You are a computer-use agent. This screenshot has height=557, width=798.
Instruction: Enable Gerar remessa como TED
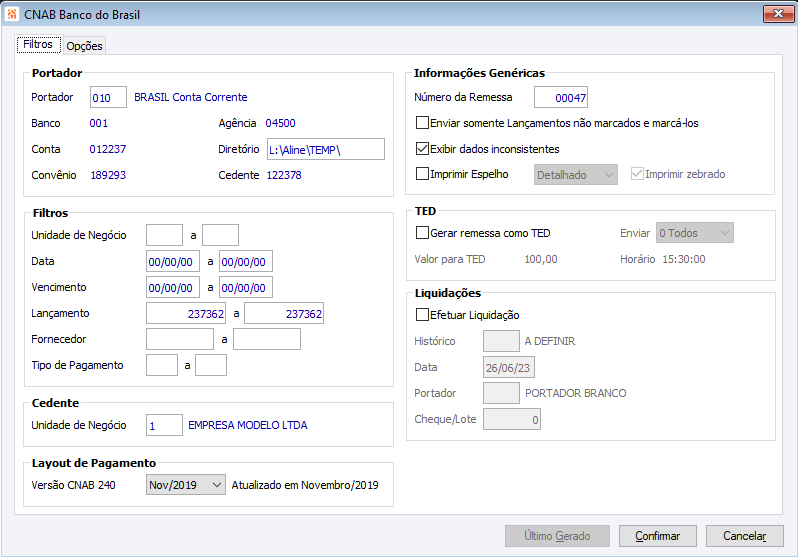point(422,233)
